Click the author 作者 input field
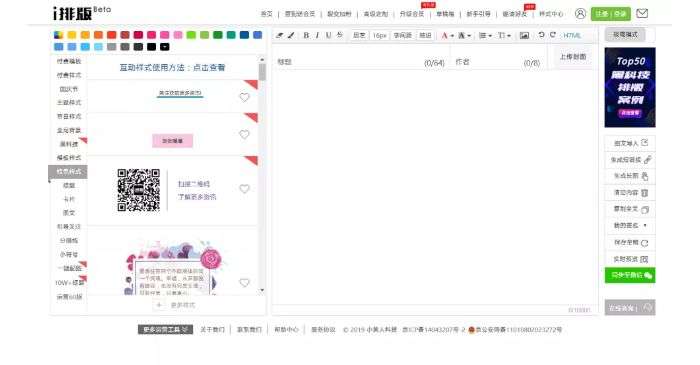Image resolution: width=700 pixels, height=365 pixels. click(498, 62)
